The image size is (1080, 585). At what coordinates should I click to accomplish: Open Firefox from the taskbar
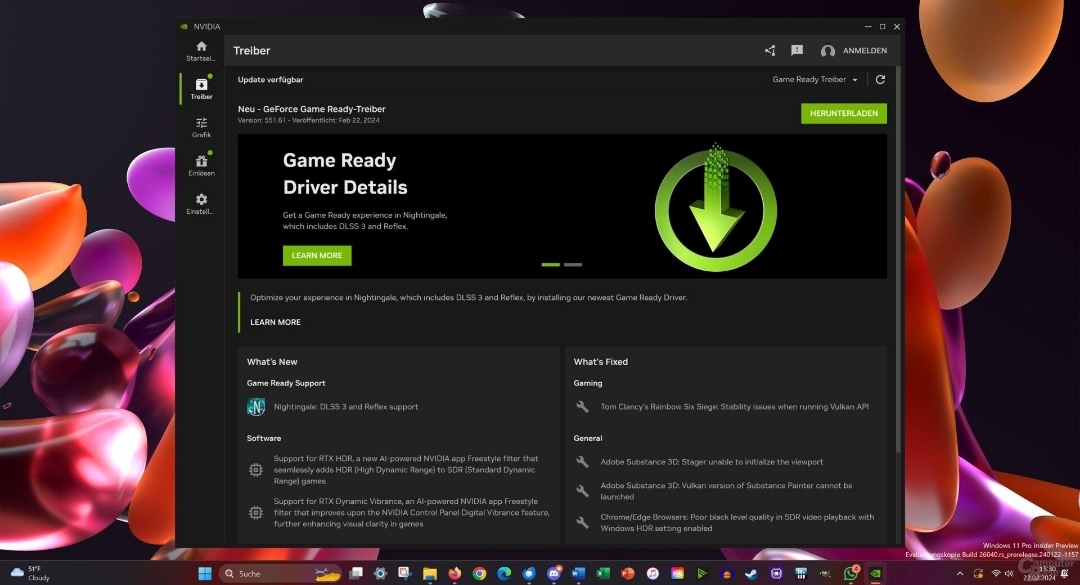click(455, 573)
